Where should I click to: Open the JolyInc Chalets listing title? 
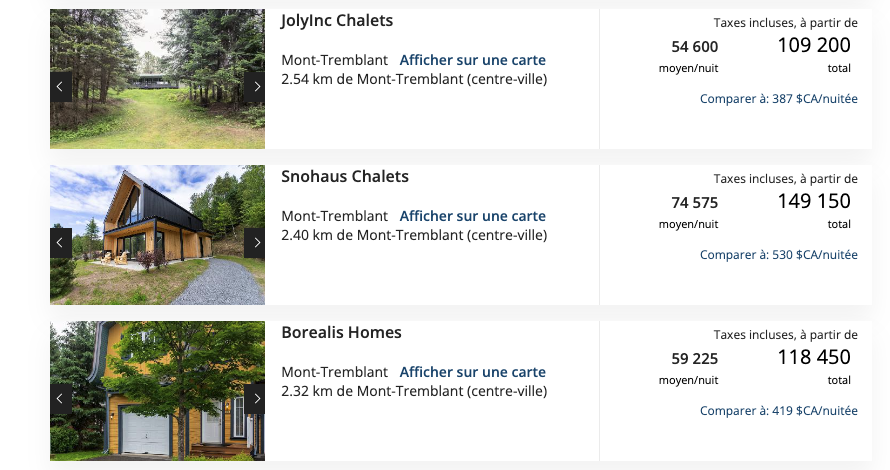[337, 21]
